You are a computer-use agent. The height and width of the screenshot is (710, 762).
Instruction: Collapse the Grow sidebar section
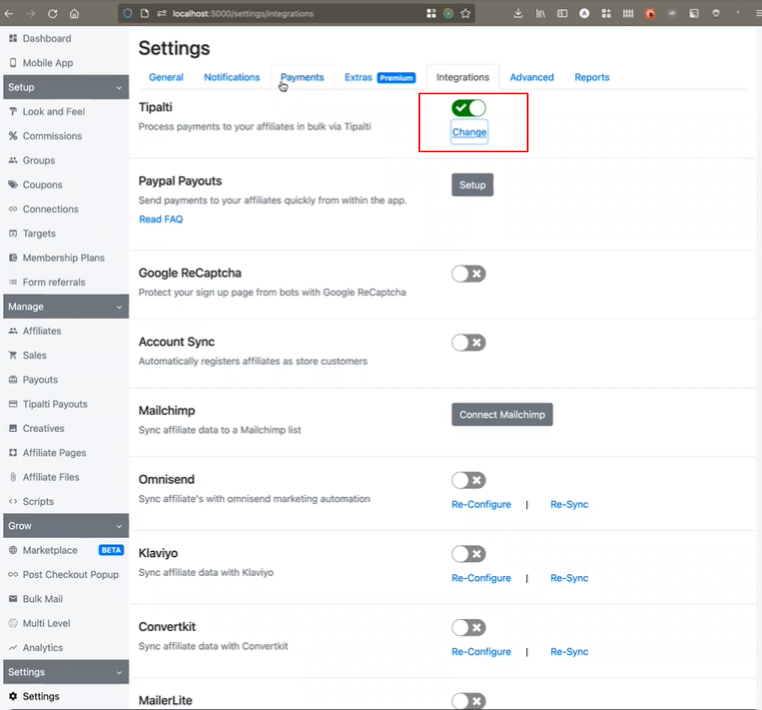tap(119, 526)
